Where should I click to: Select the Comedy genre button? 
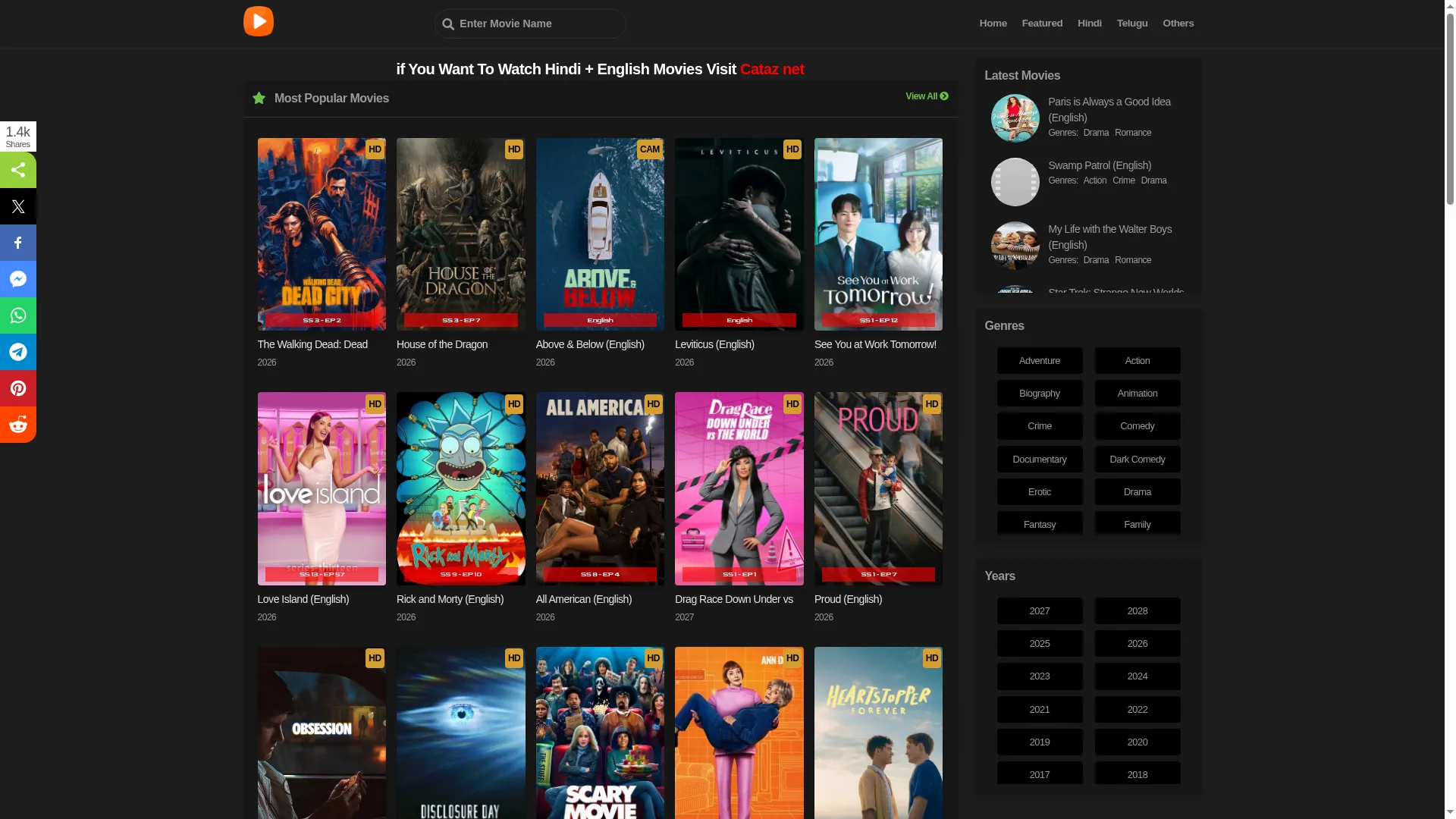[1137, 426]
